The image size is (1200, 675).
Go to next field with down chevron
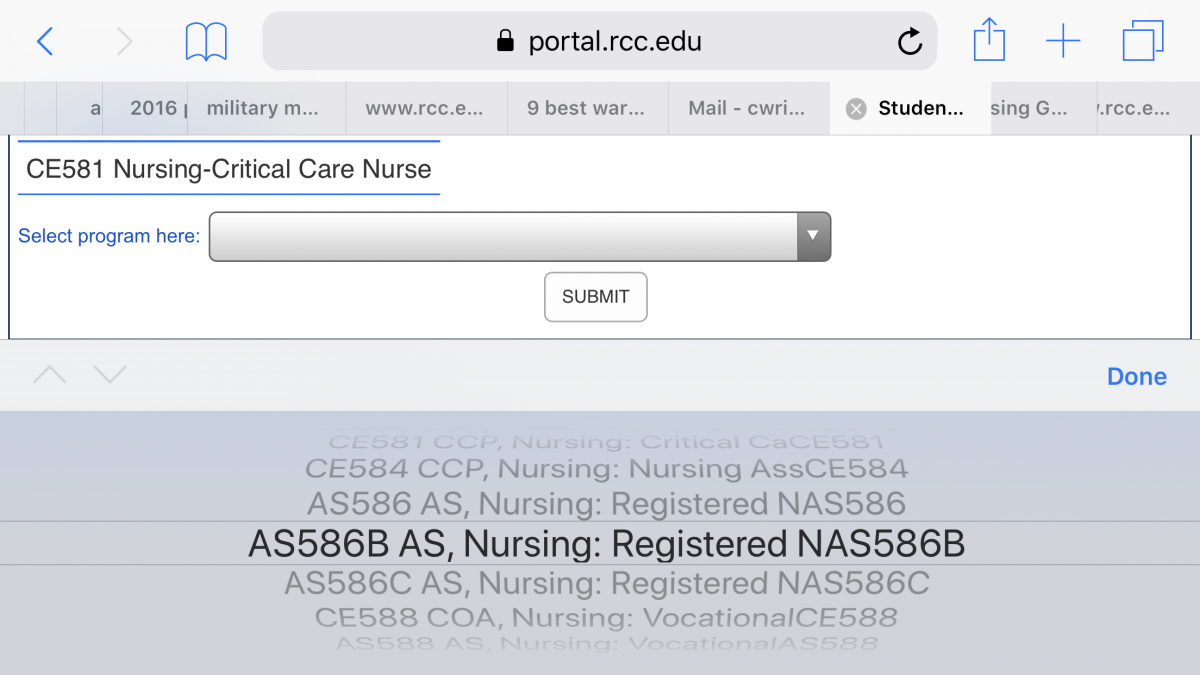pos(110,376)
